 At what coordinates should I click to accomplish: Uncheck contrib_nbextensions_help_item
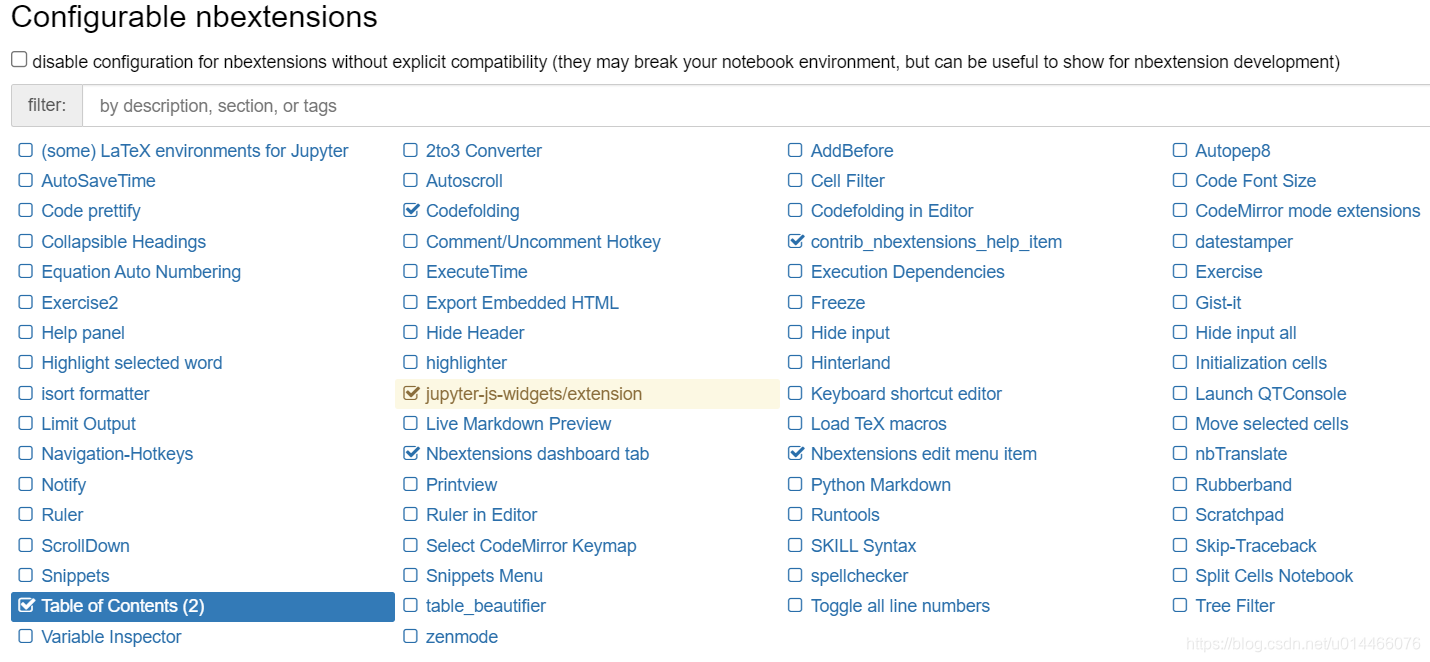click(x=795, y=241)
